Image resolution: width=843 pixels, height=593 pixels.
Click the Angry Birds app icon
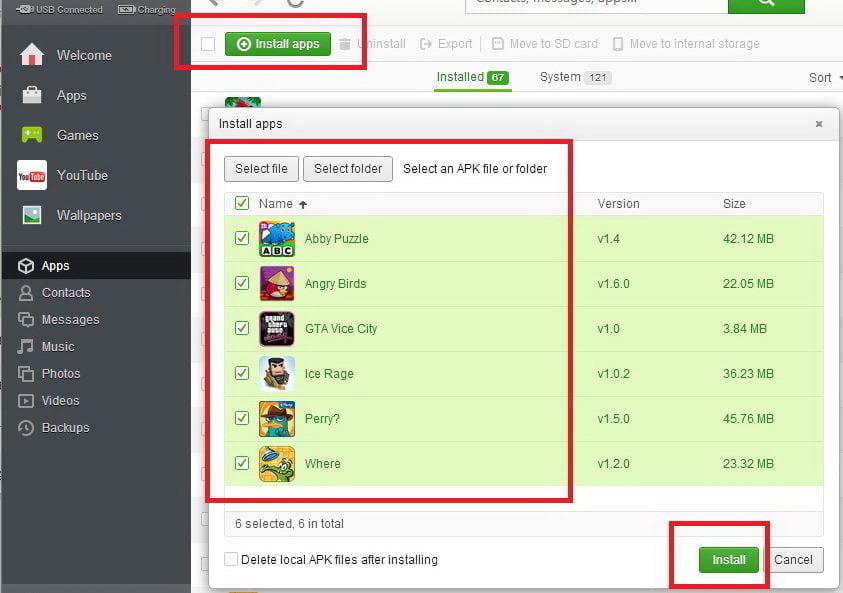[x=277, y=284]
